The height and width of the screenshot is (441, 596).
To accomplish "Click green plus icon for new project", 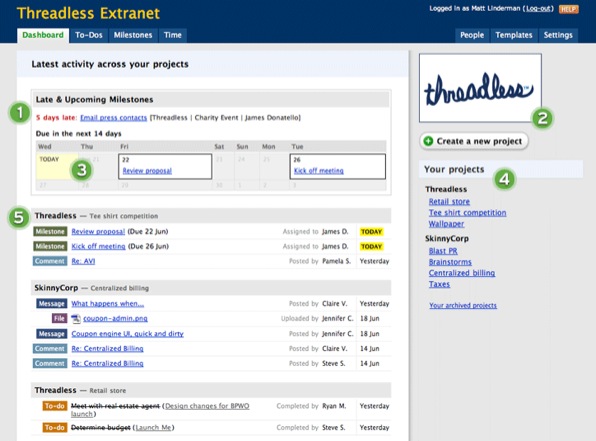I will (x=428, y=141).
